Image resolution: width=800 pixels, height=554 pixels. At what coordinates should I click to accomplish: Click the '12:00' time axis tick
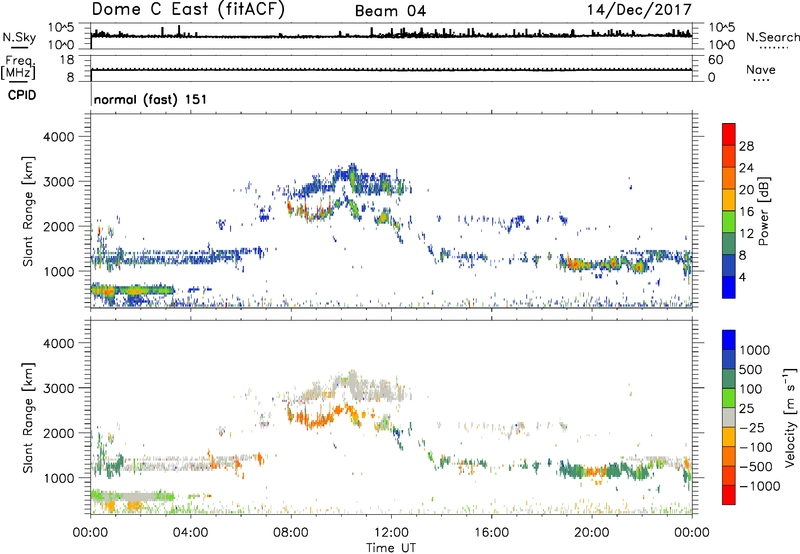(x=391, y=533)
